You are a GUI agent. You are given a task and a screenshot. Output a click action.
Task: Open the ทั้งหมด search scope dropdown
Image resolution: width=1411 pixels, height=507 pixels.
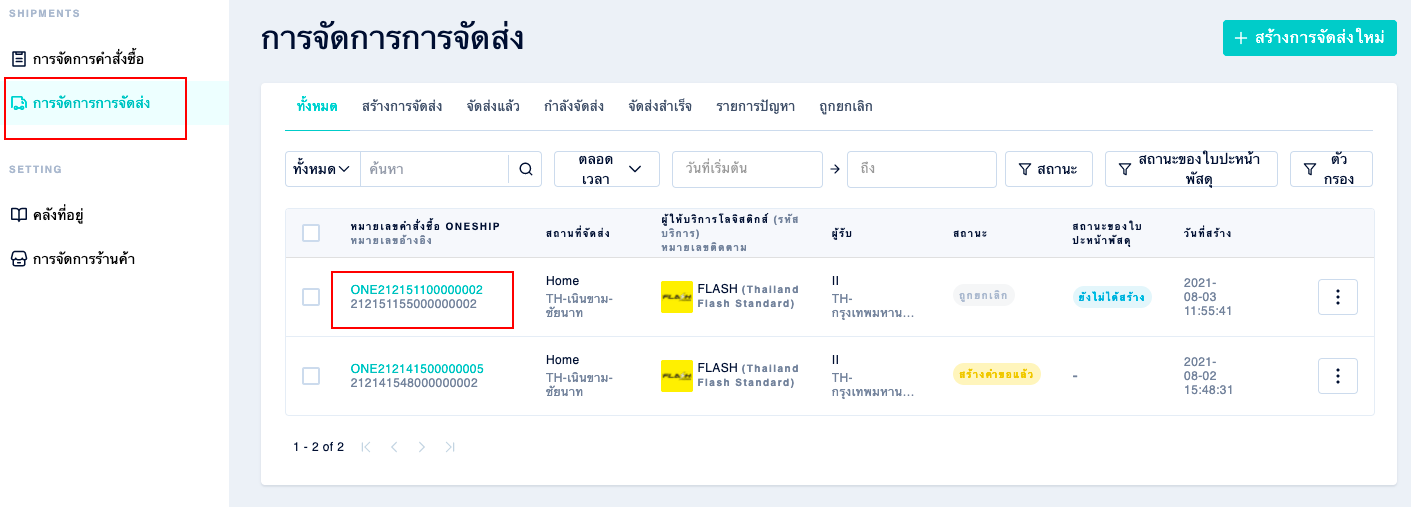coord(322,169)
